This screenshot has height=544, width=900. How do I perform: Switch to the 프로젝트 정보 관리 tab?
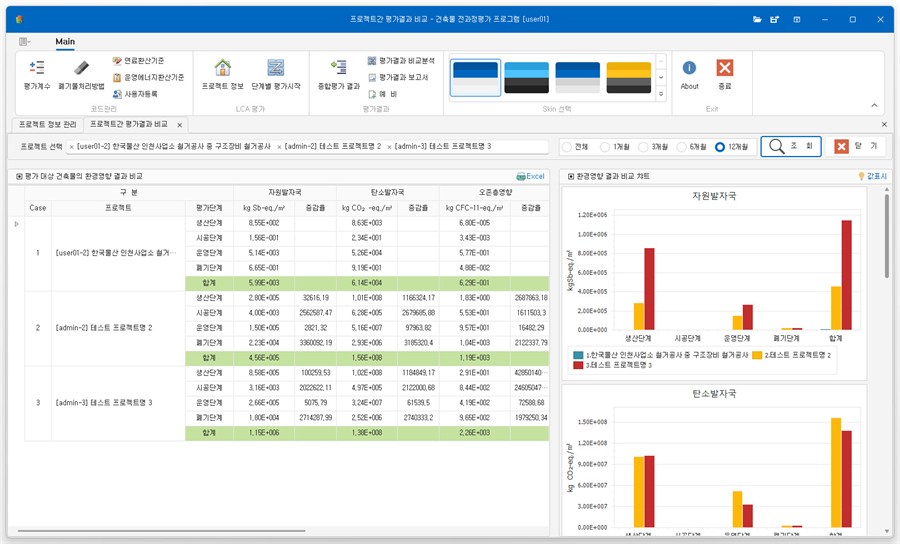pos(48,125)
